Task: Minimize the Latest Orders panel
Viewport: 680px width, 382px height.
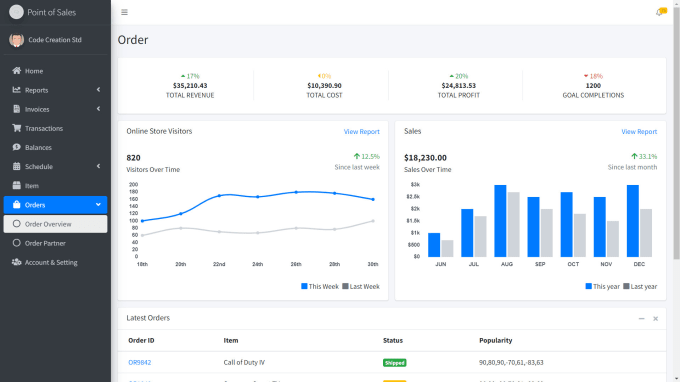Action: pos(641,319)
